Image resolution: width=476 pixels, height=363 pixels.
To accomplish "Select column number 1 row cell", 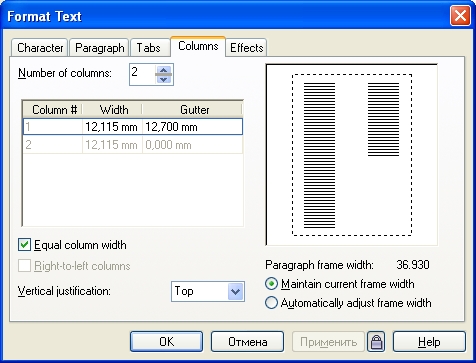I will click(53, 127).
